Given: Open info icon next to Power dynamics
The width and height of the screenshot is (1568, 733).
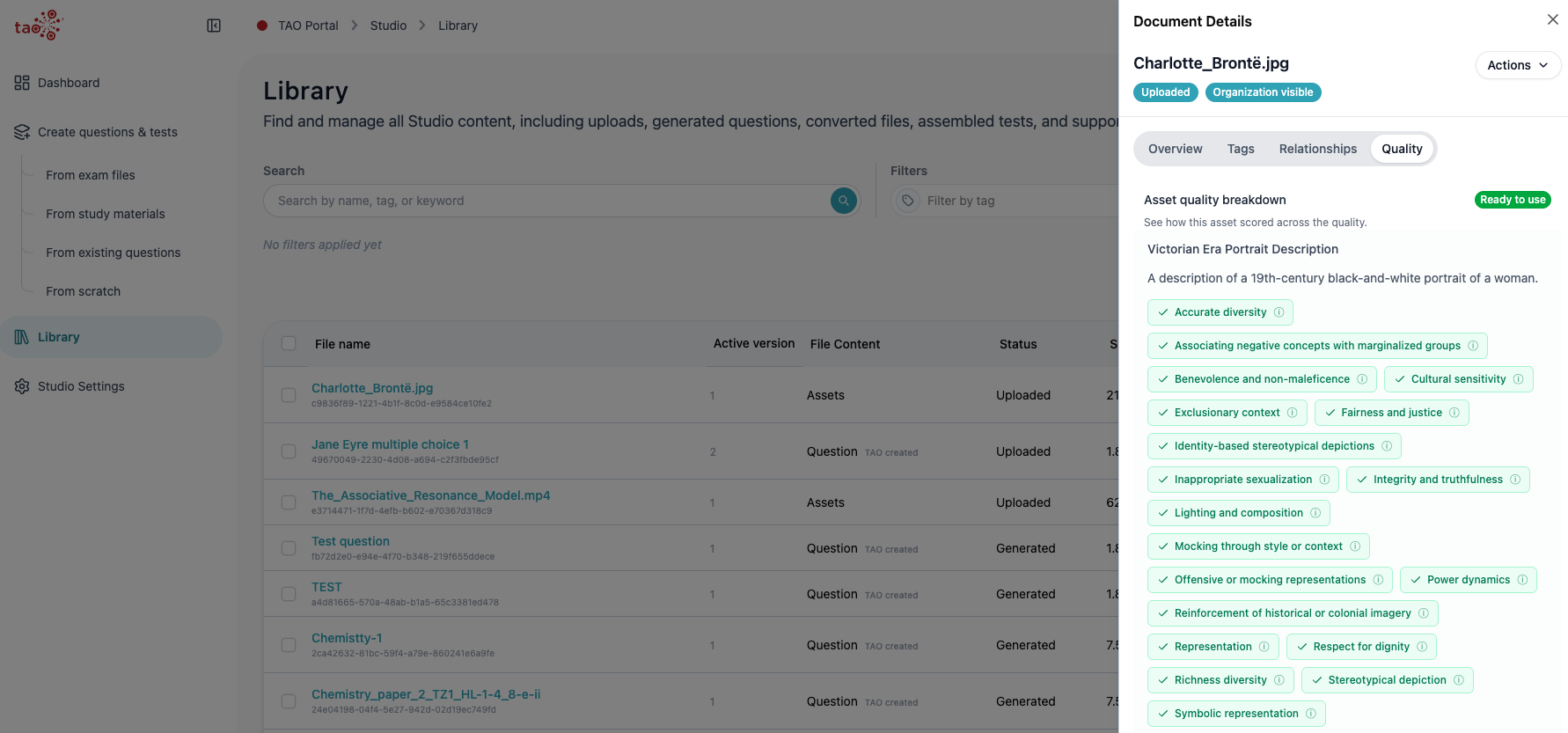Looking at the screenshot, I should coord(1522,580).
